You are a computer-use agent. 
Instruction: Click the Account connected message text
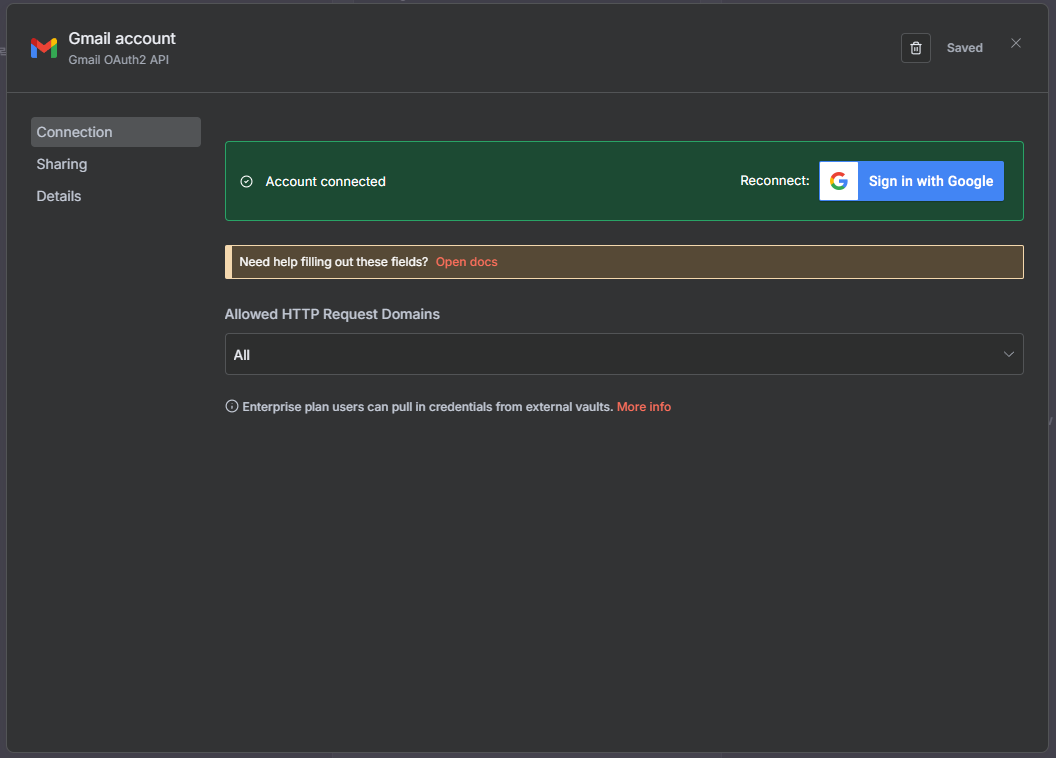click(x=325, y=182)
